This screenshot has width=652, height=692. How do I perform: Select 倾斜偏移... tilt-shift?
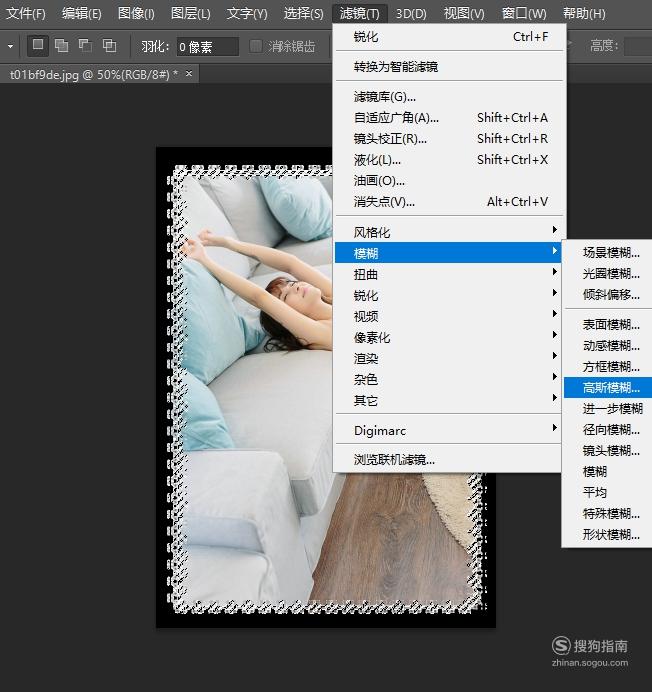pos(608,294)
